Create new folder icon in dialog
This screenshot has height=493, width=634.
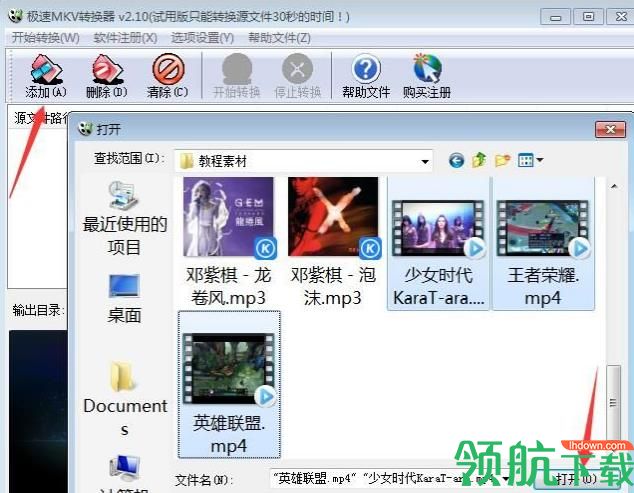pyautogui.click(x=502, y=161)
